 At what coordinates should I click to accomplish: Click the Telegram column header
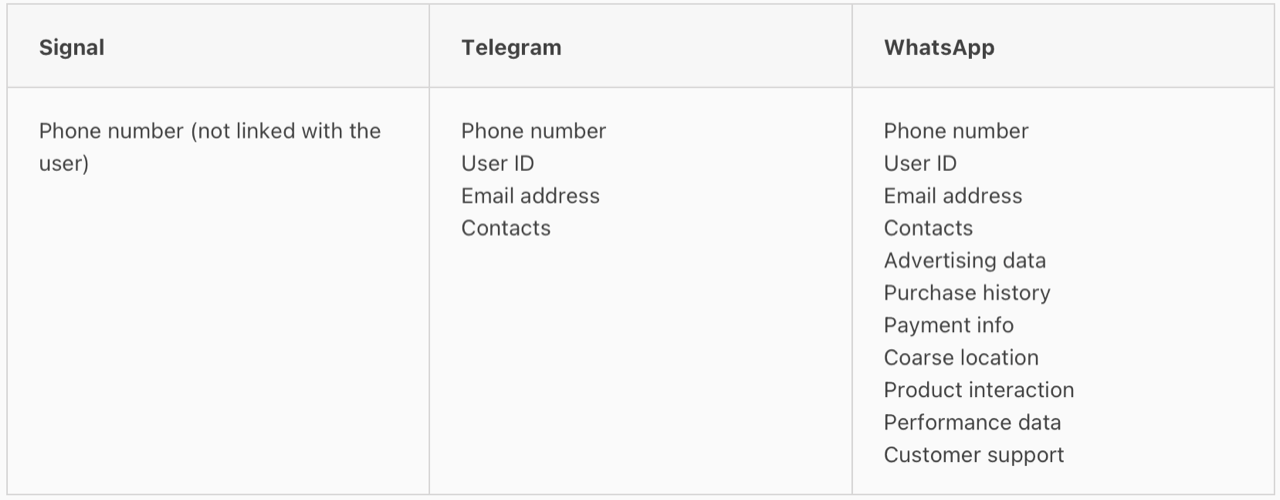click(x=511, y=48)
